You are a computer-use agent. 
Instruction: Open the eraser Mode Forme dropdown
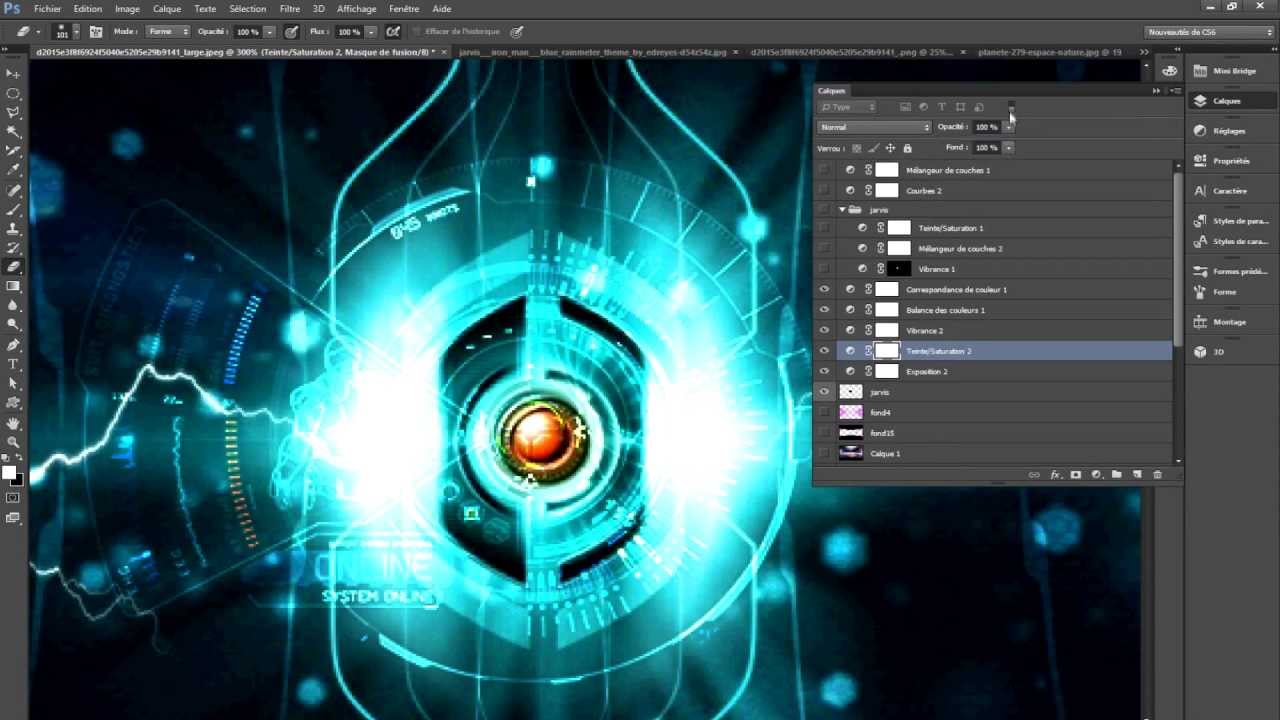[167, 32]
